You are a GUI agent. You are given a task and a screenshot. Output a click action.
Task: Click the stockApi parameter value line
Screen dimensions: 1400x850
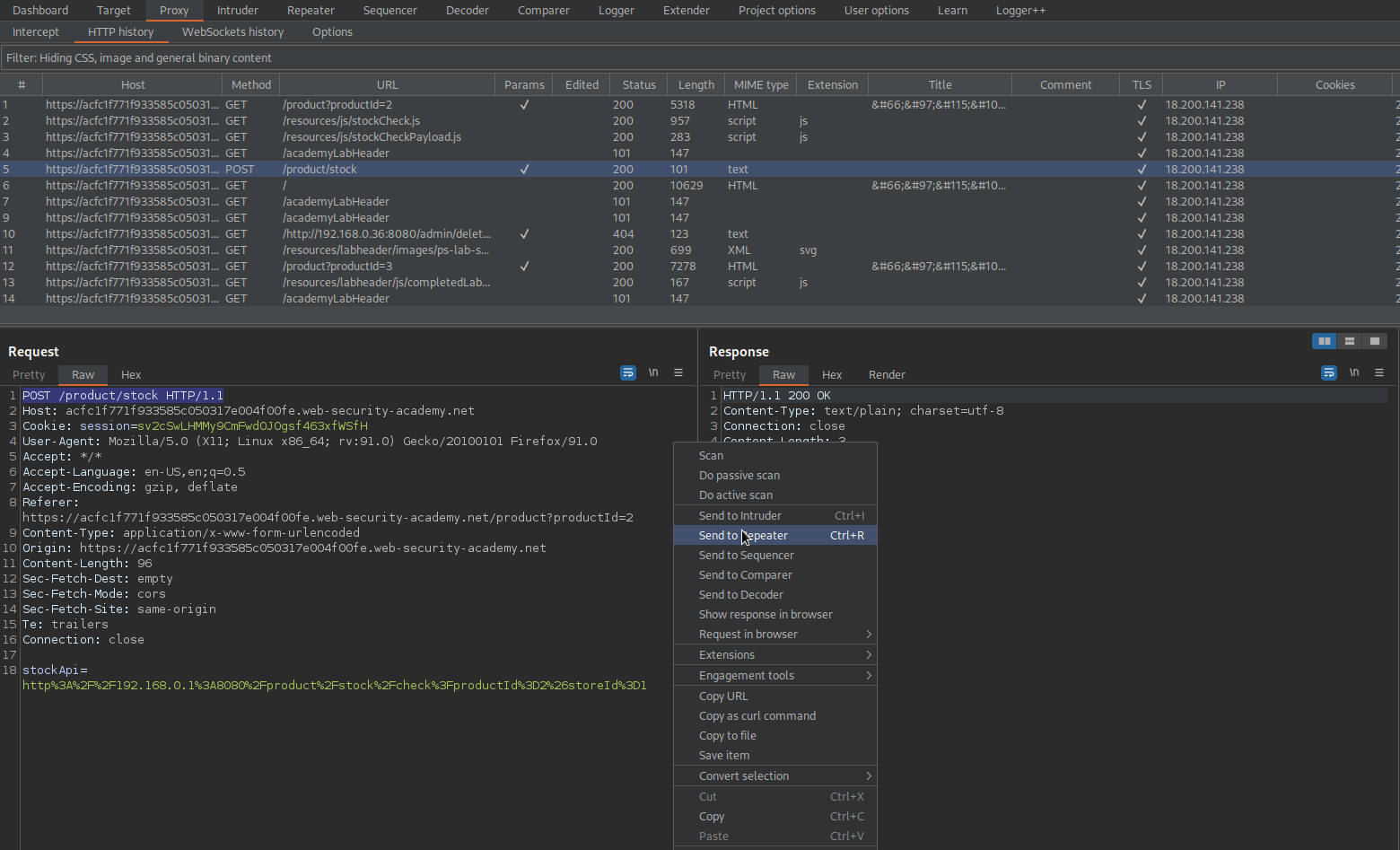(334, 686)
